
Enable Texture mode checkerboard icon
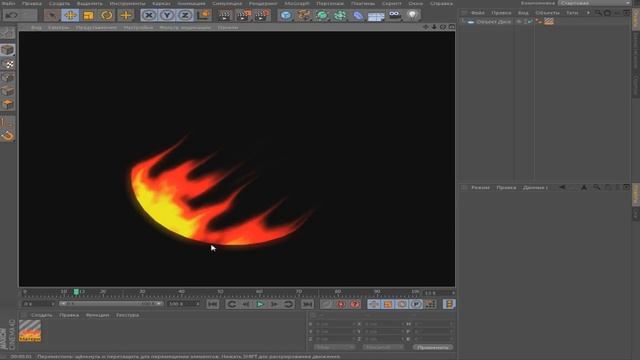click(x=8, y=64)
